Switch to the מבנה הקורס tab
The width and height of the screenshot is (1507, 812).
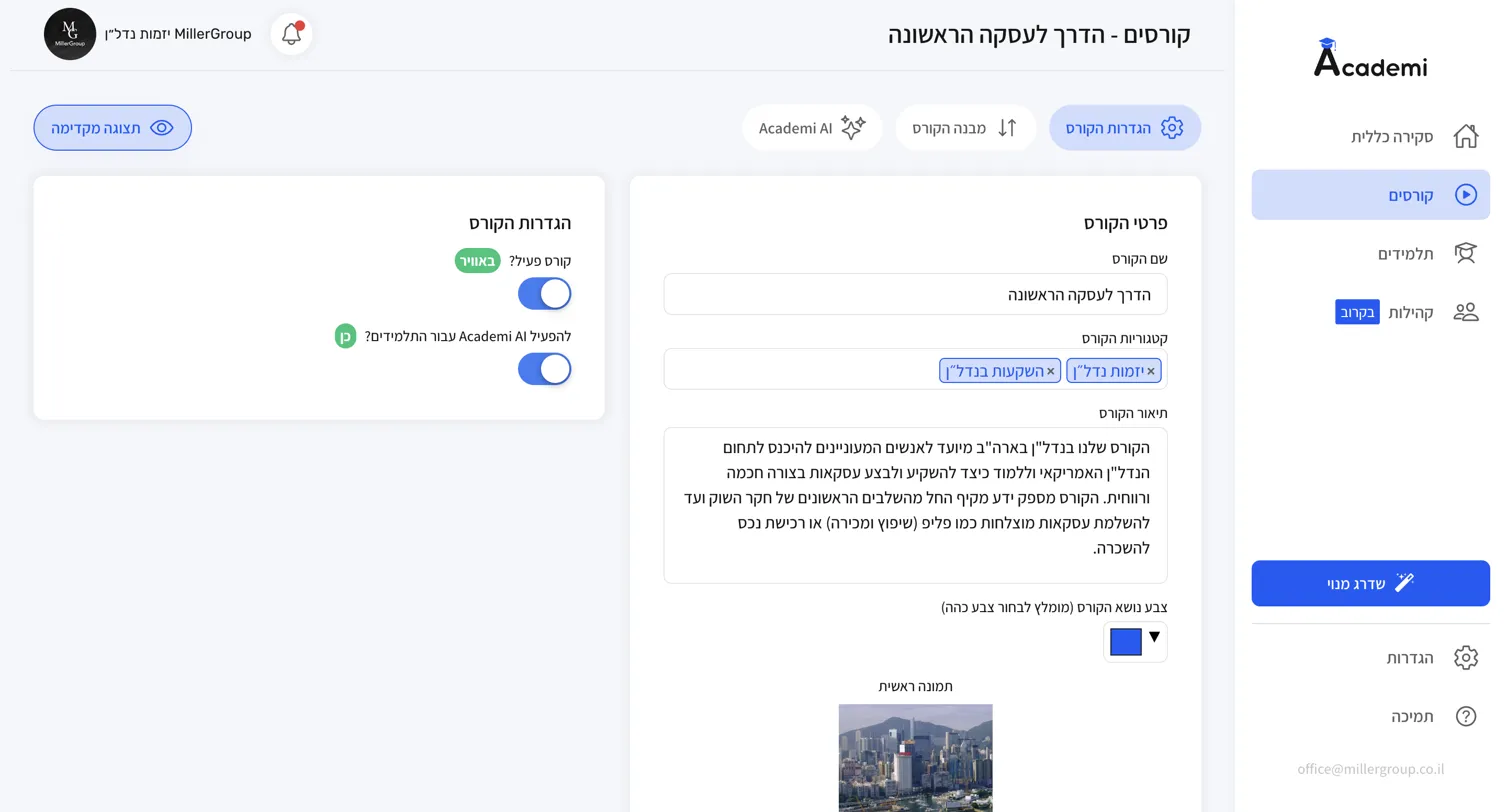(964, 127)
